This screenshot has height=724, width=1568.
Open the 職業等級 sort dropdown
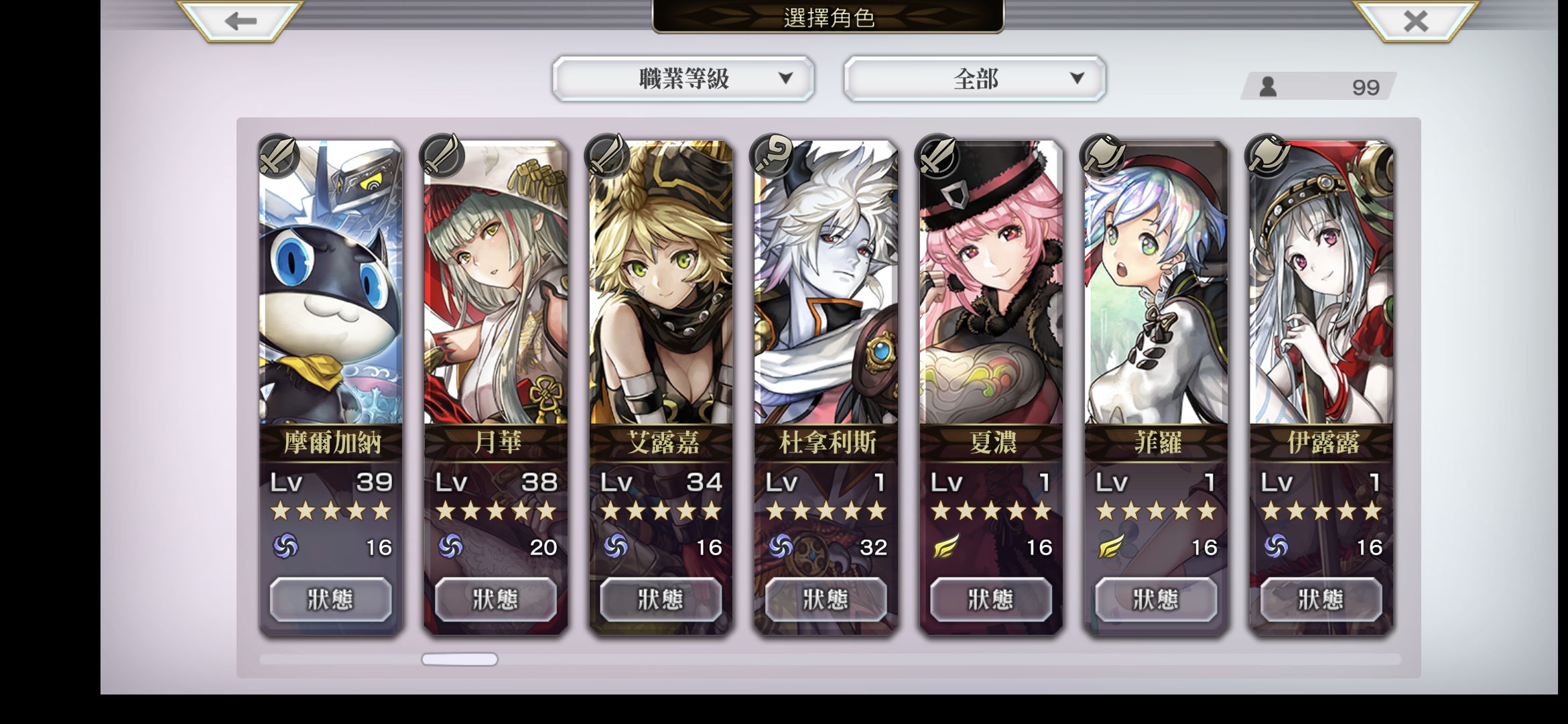(x=683, y=79)
